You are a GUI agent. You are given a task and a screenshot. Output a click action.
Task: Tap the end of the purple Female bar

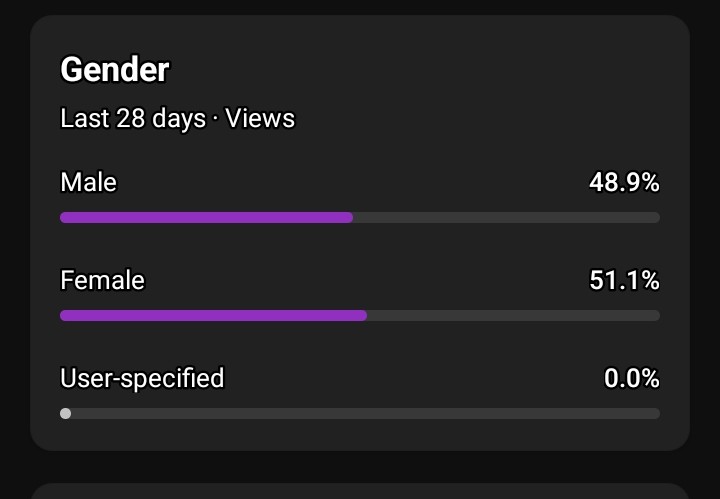[x=363, y=315]
